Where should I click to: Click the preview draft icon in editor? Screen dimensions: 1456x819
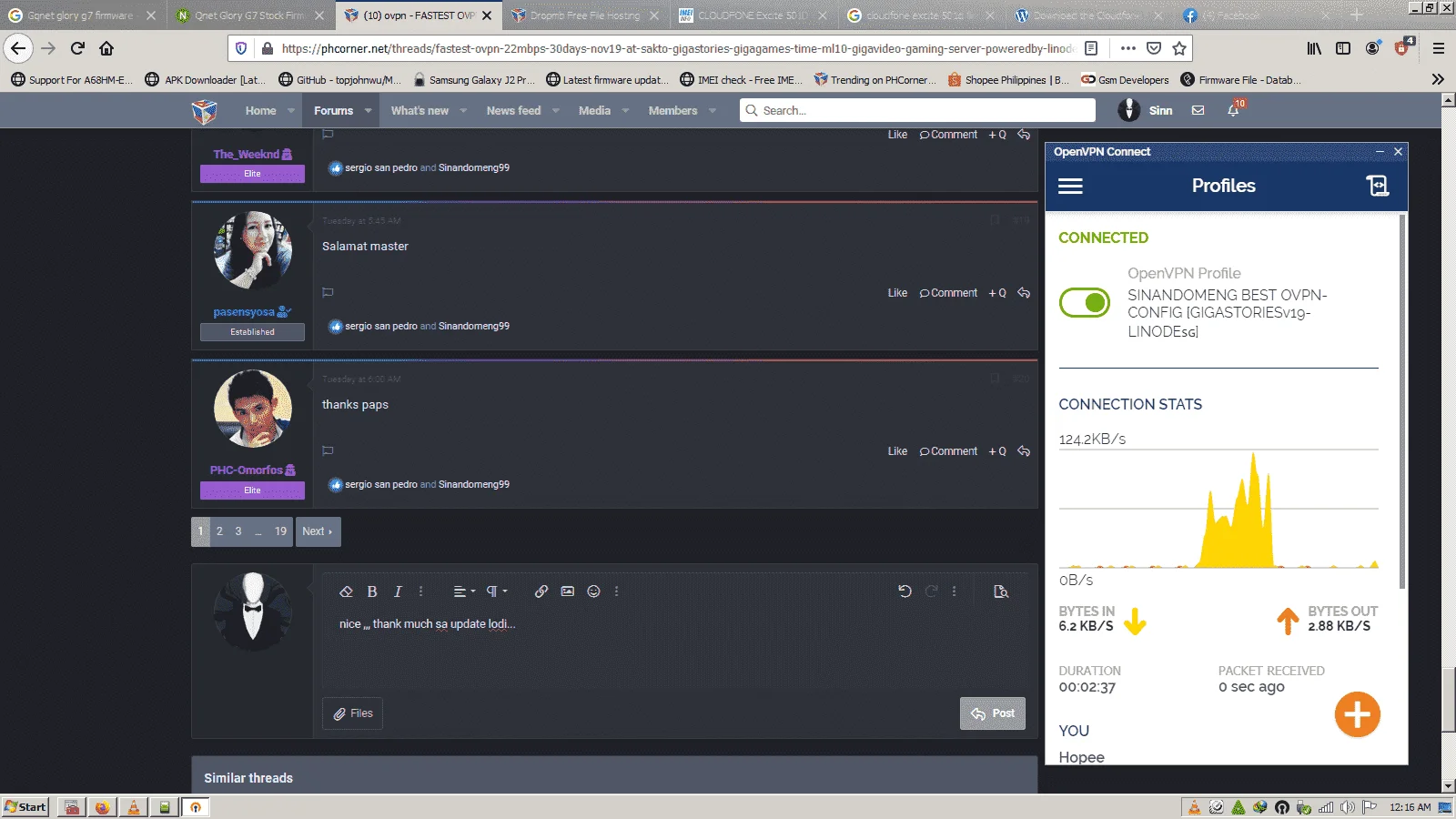pos(1001,591)
